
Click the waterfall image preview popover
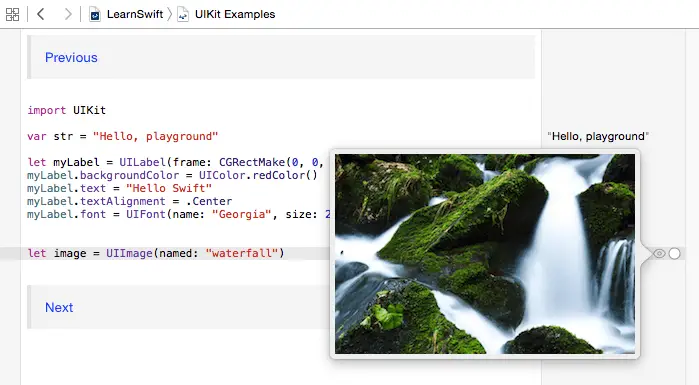click(485, 254)
